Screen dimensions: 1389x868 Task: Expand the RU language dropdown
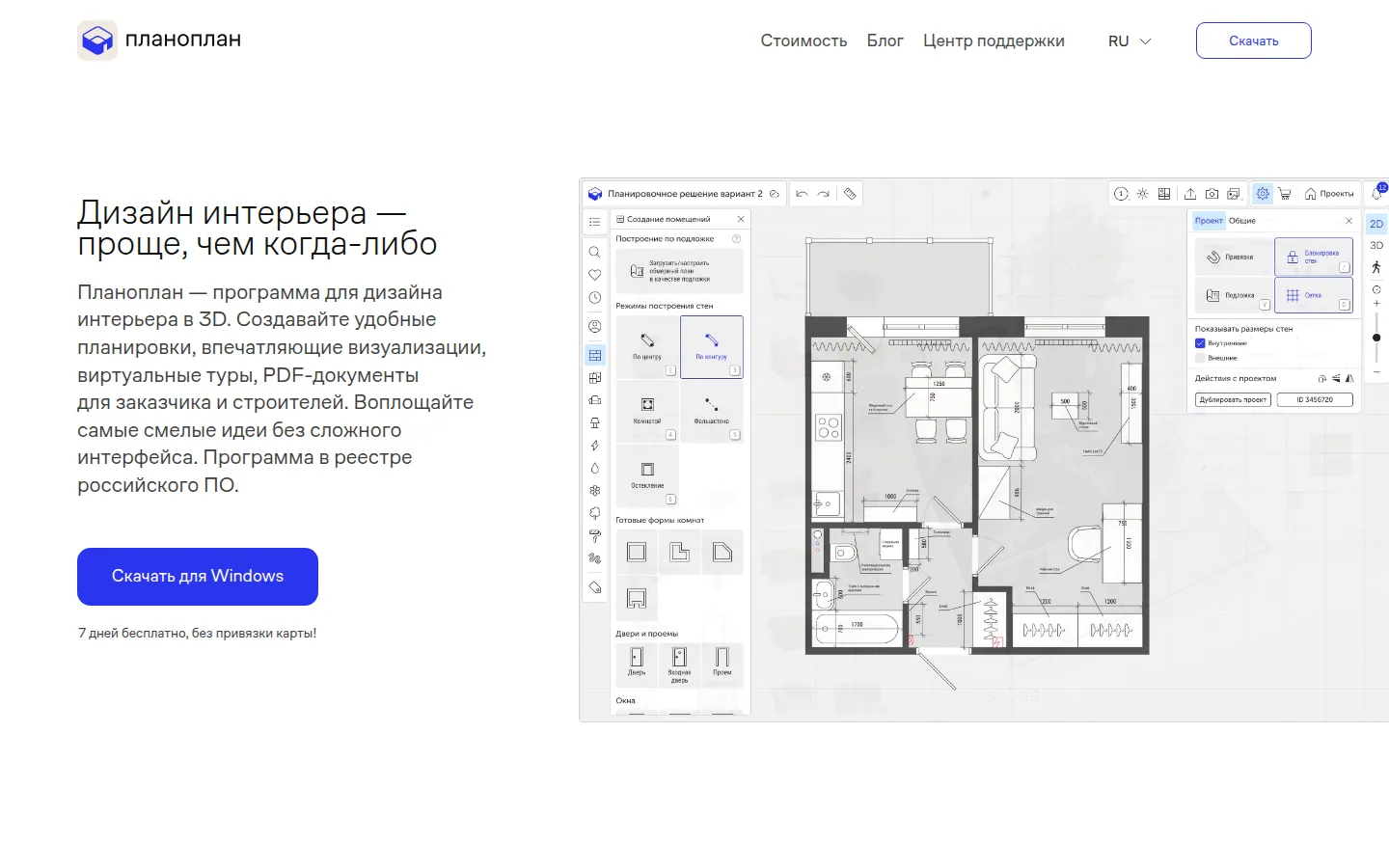pyautogui.click(x=1130, y=41)
